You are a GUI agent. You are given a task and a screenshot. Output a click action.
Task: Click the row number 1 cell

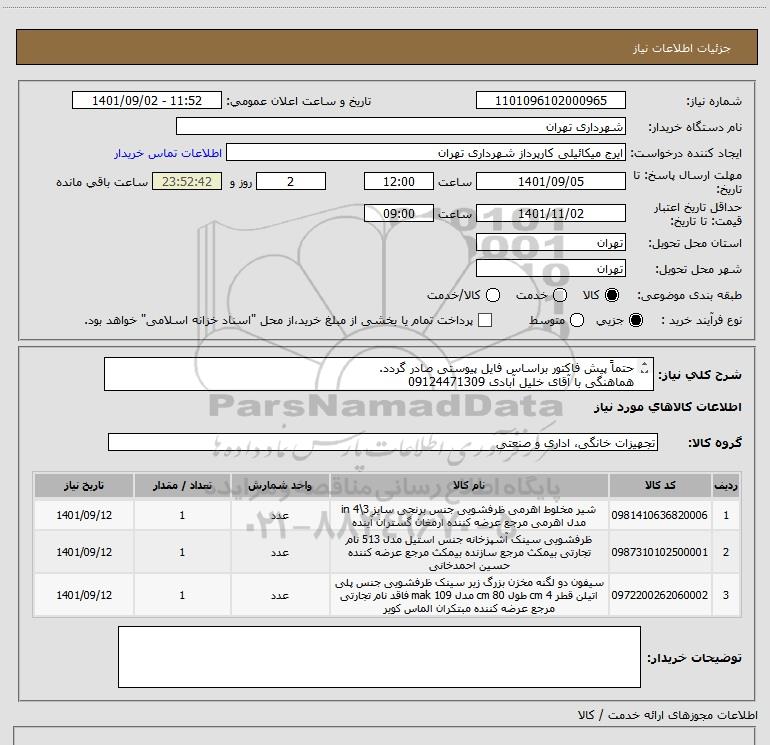(726, 515)
